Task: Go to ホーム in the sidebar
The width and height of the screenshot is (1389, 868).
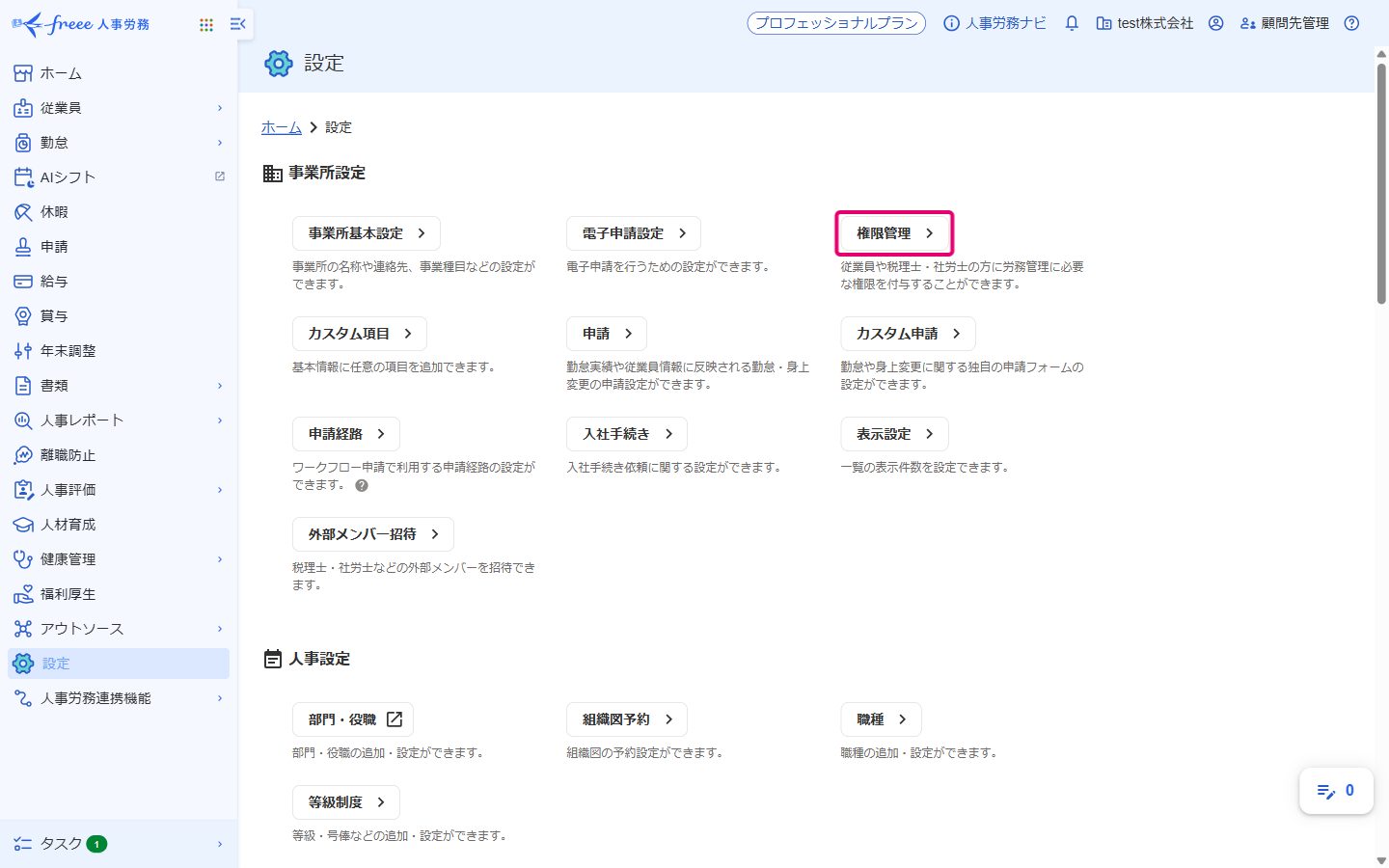Action: point(119,73)
